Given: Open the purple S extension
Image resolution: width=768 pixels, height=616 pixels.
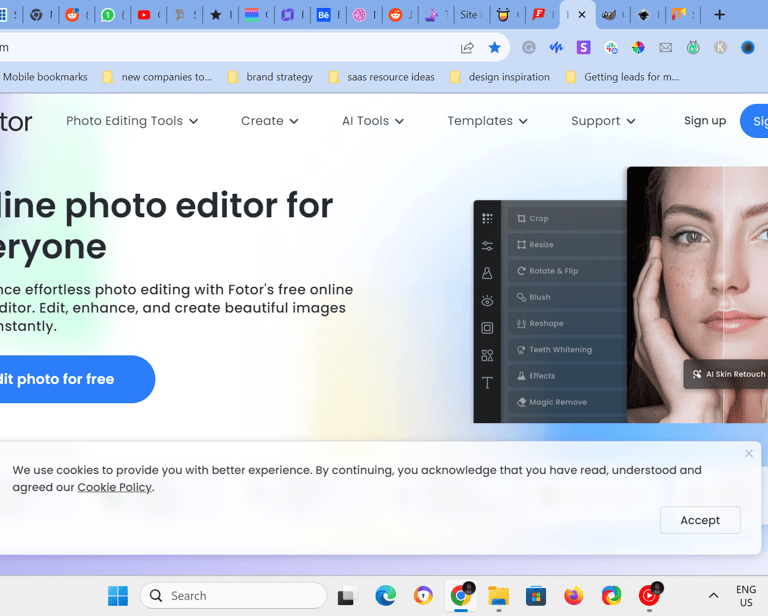Looking at the screenshot, I should pyautogui.click(x=583, y=47).
